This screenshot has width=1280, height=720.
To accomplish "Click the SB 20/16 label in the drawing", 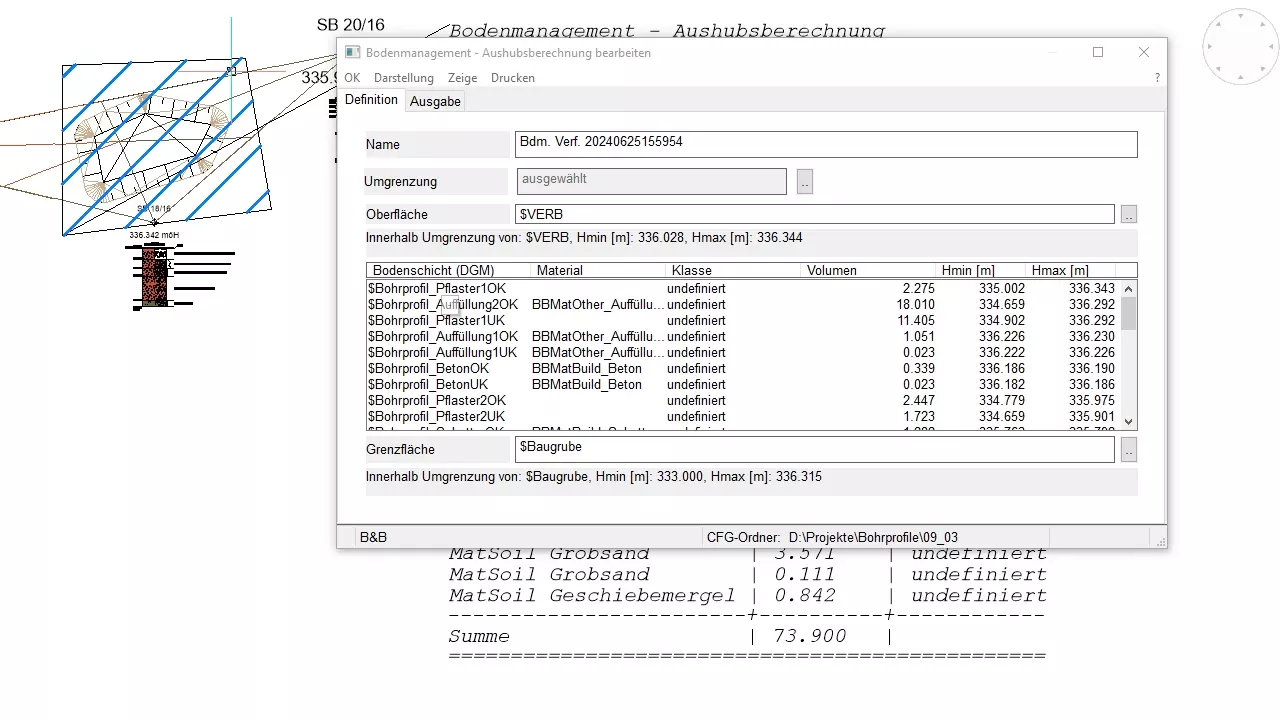I will tap(350, 25).
